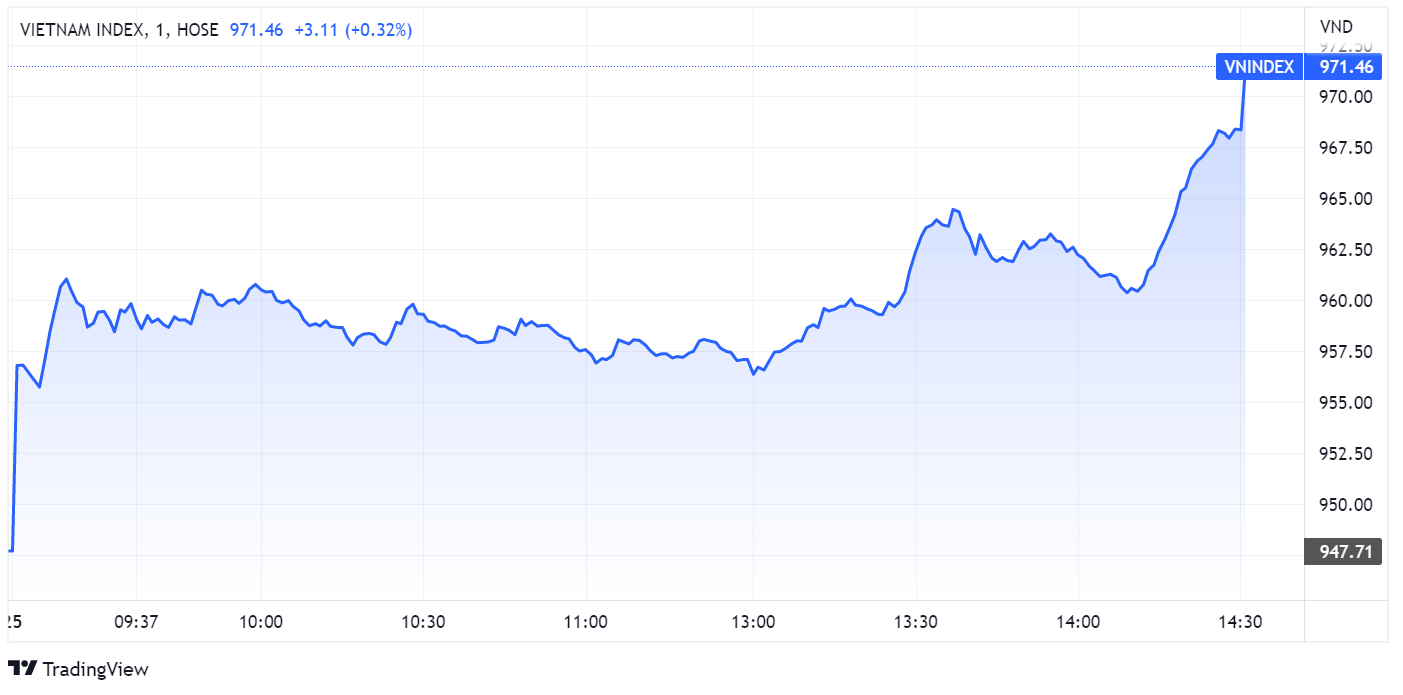Viewport: 1403px width, 695px height.
Task: Click the gray 947.71 price axis label
Action: (1344, 551)
